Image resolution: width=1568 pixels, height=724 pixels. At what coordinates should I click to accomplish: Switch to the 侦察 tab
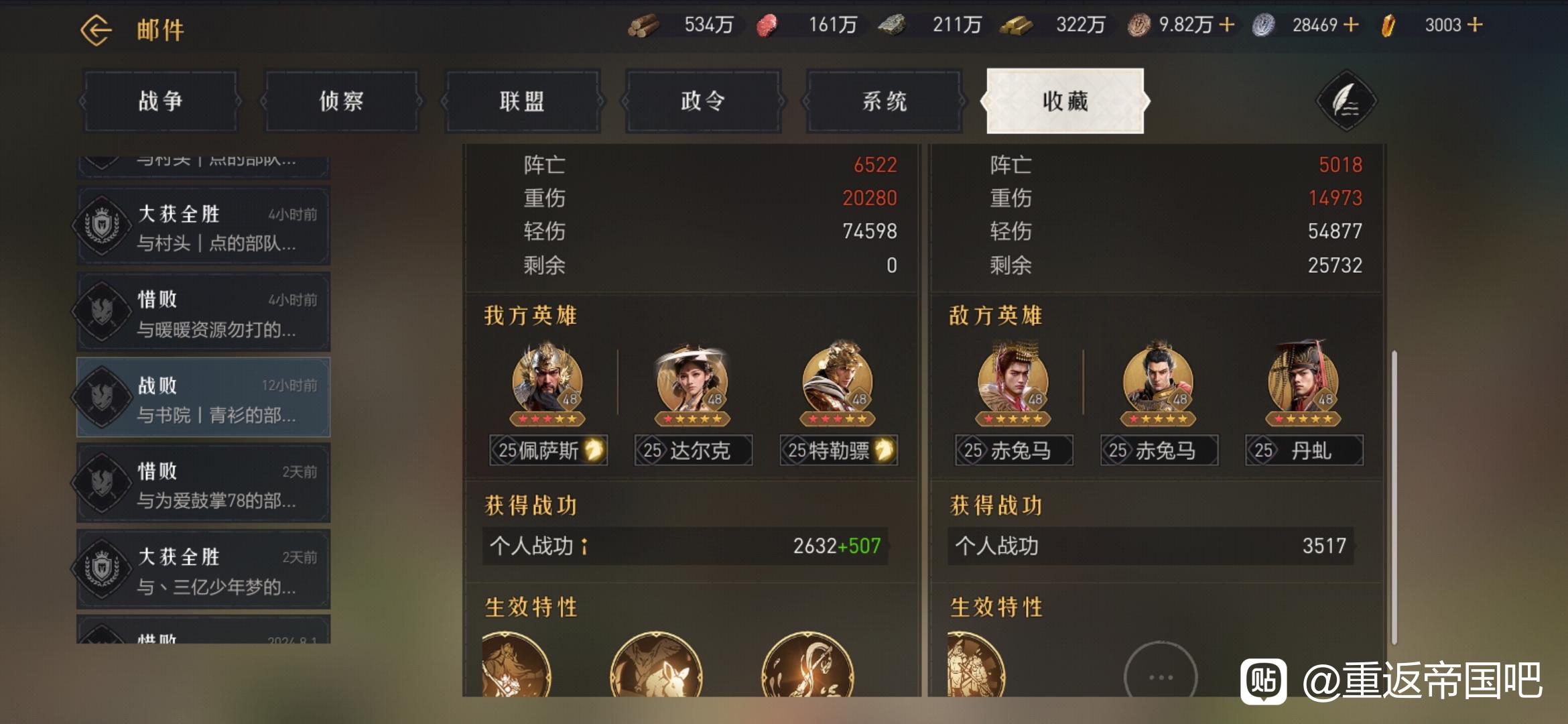point(342,102)
